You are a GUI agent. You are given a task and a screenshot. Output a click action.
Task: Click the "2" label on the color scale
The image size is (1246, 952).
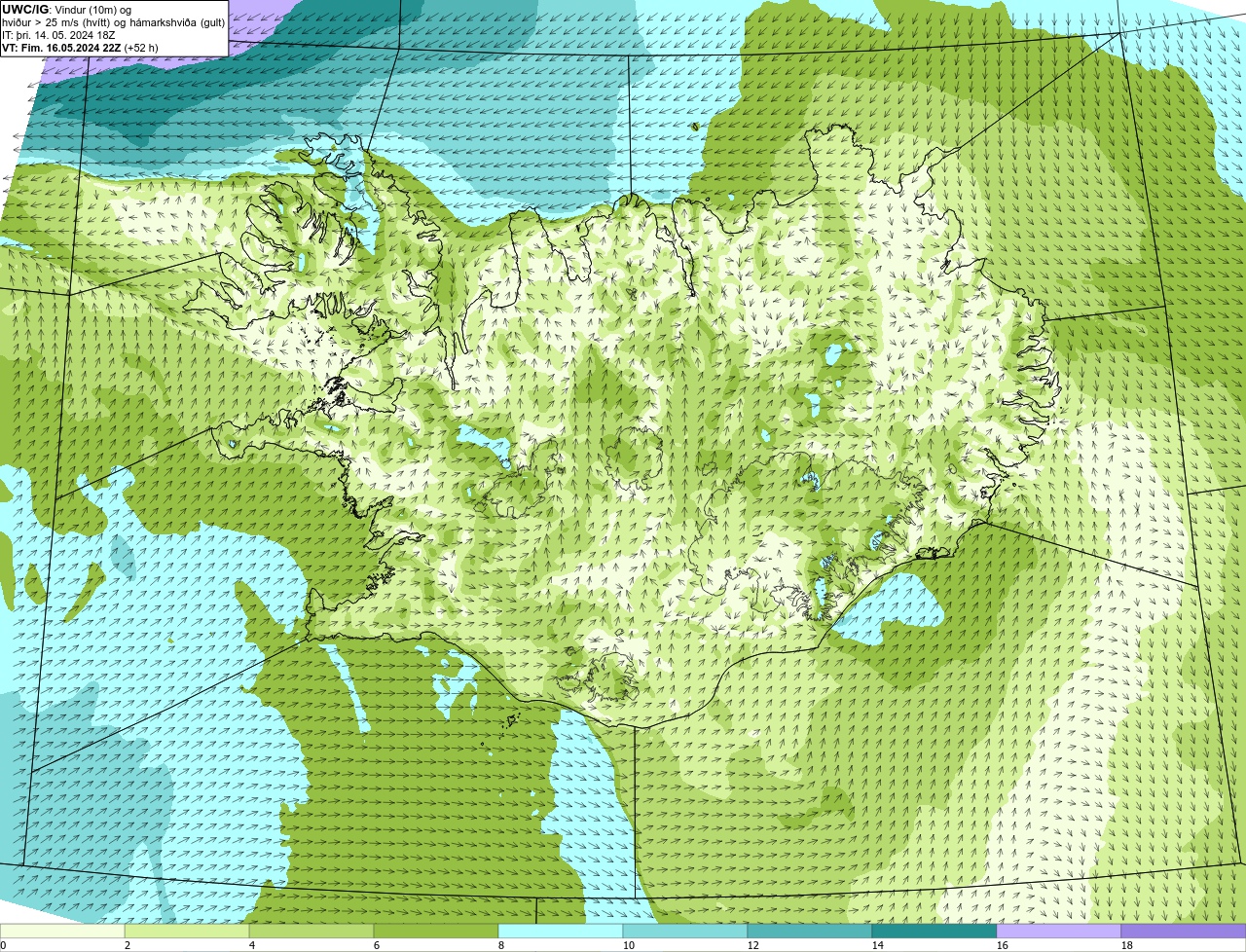point(128,945)
